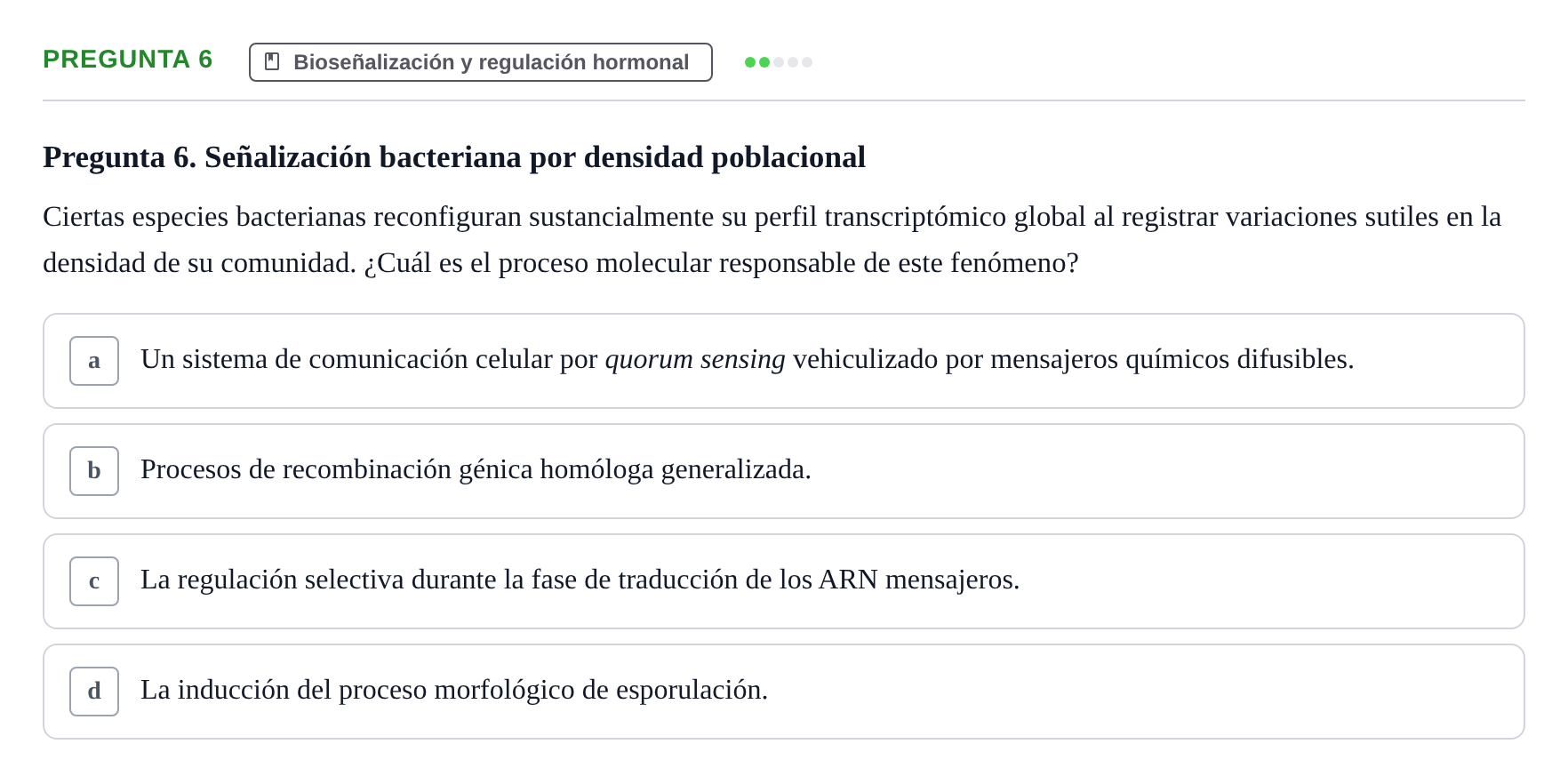Select answer option letter b
The image size is (1568, 784).
tap(94, 471)
